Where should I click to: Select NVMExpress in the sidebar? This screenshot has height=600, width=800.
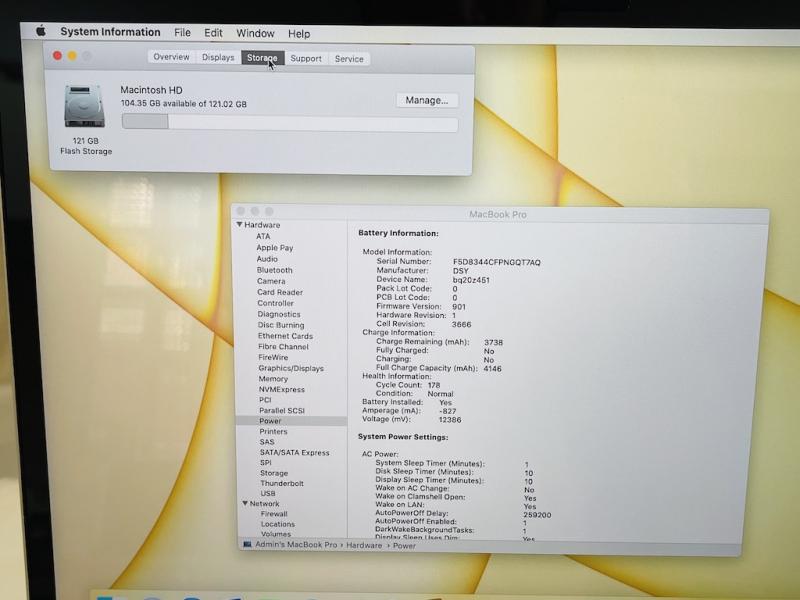click(282, 389)
